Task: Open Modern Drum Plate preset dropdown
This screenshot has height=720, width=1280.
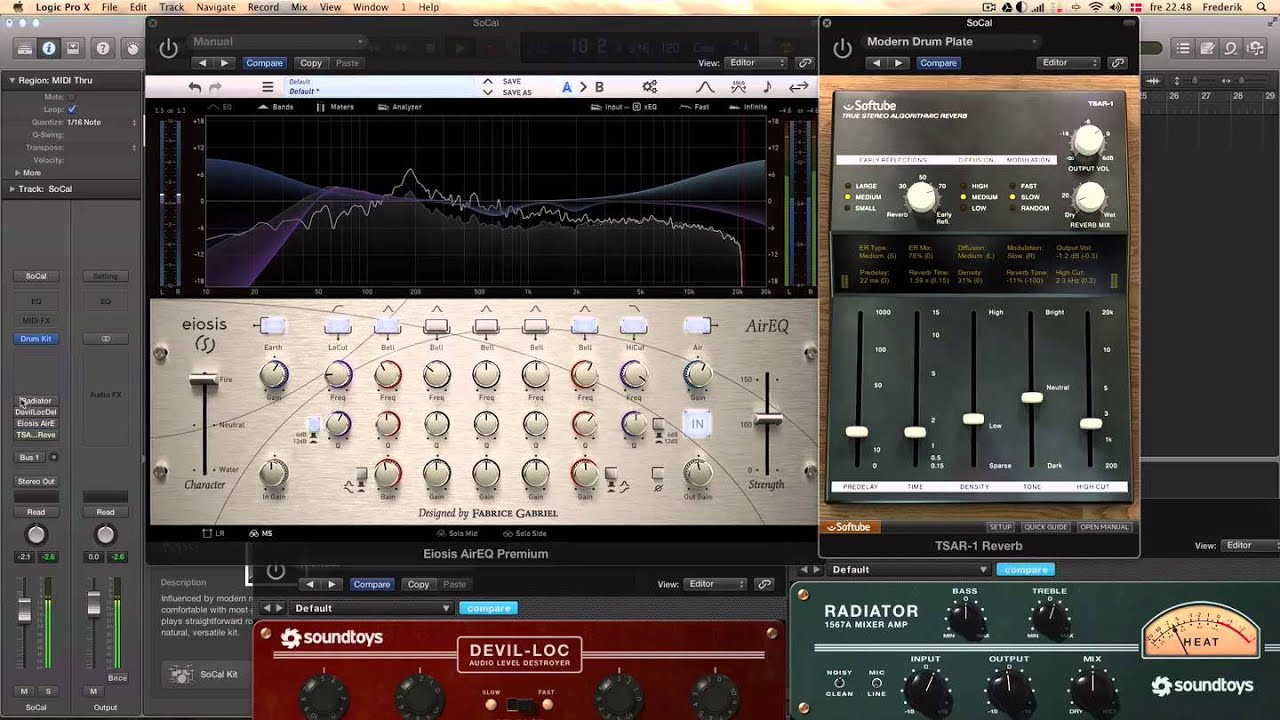Action: point(950,42)
